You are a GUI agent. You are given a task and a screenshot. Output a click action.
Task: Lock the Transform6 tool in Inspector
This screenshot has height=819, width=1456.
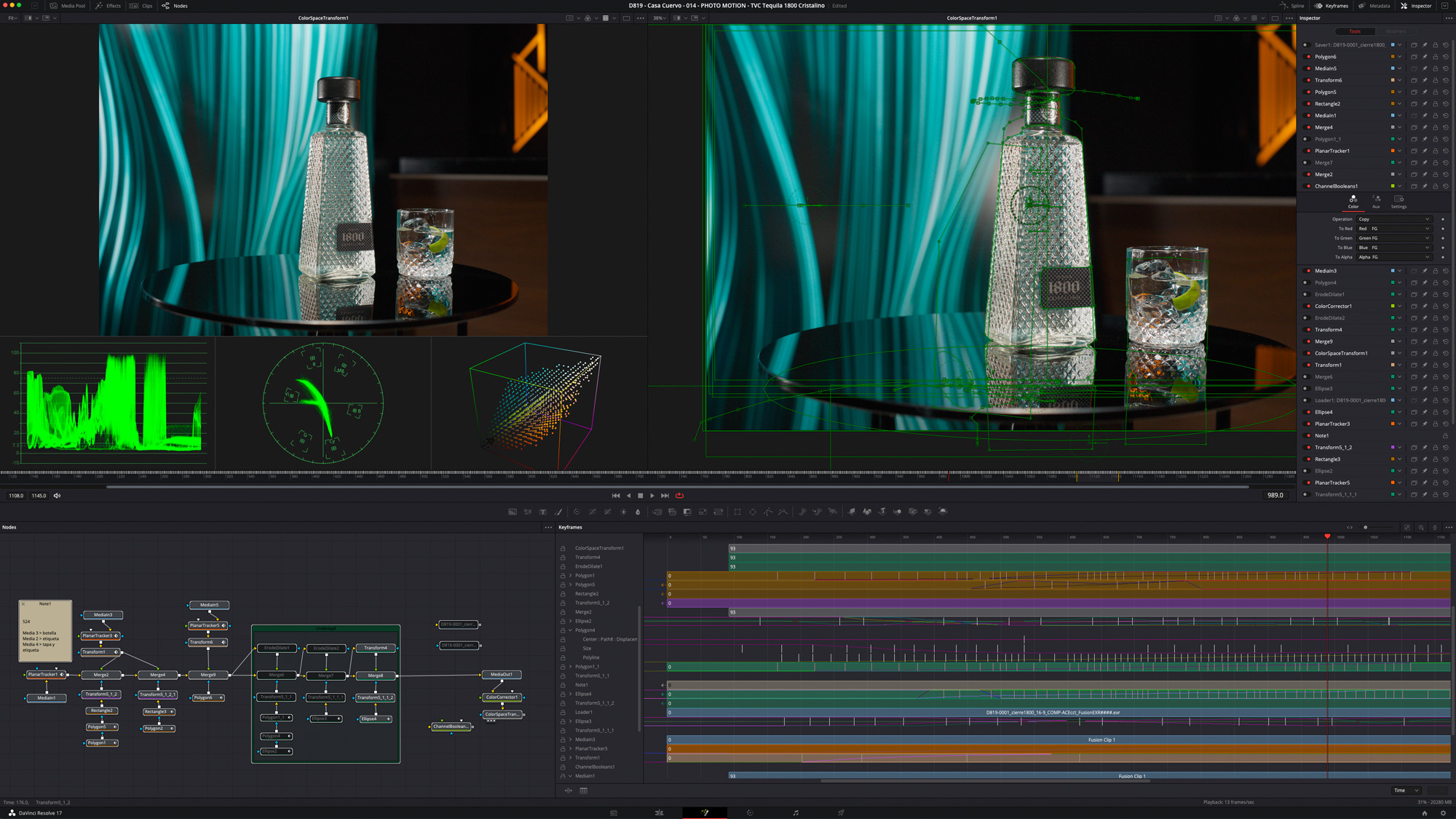point(1436,80)
